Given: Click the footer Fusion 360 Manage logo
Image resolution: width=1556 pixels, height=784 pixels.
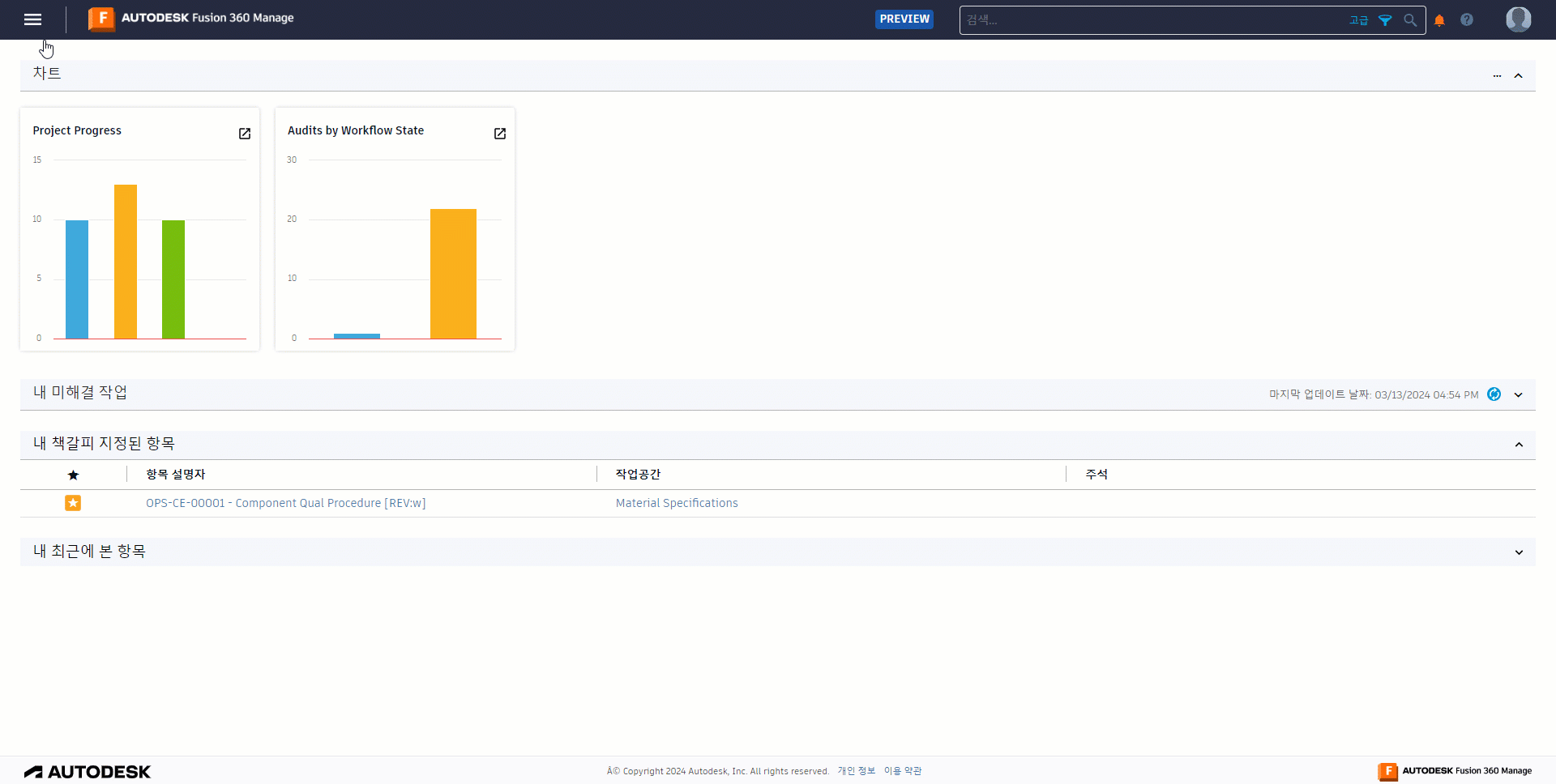Looking at the screenshot, I should (1455, 771).
